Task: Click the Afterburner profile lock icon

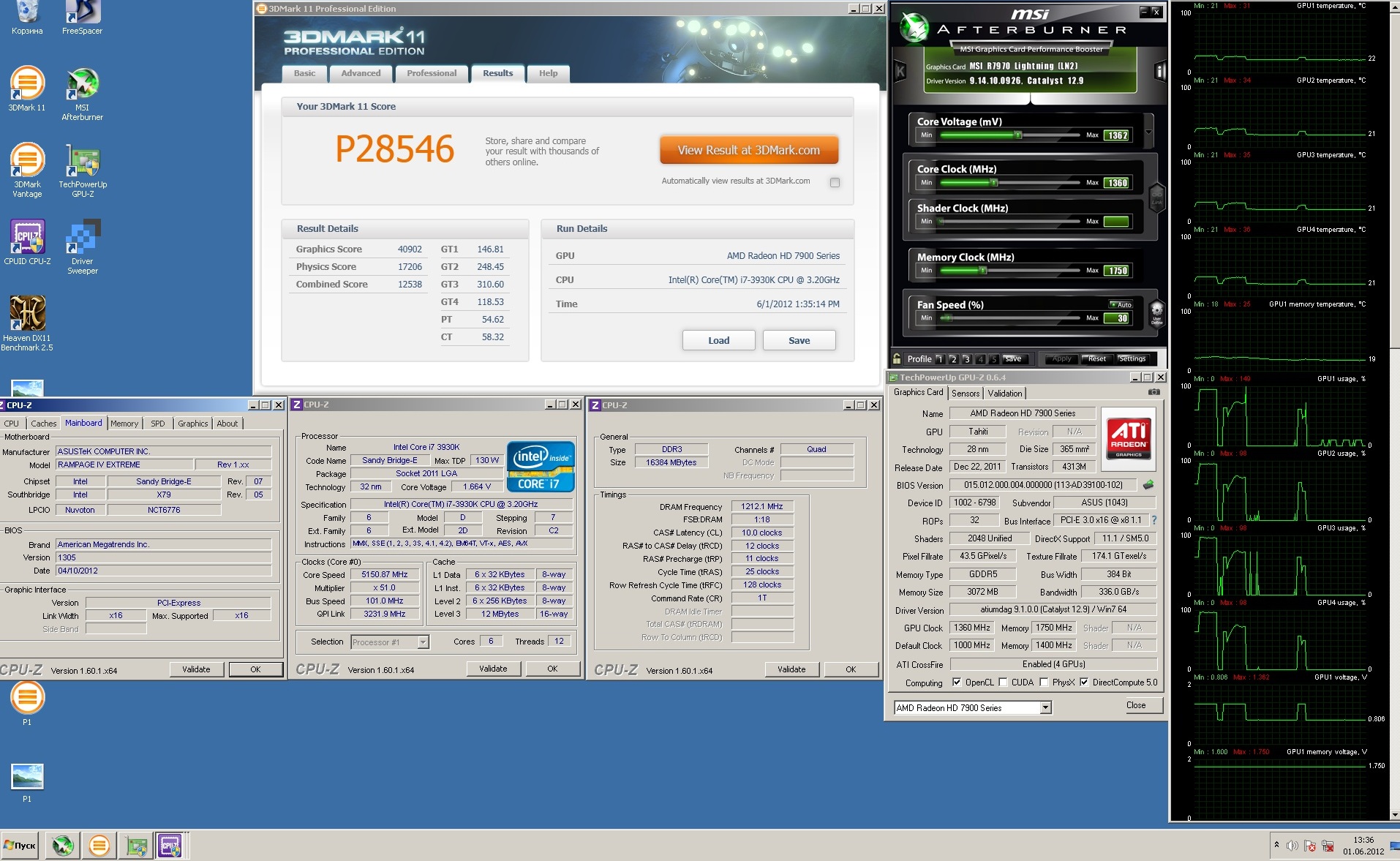Action: [x=896, y=358]
